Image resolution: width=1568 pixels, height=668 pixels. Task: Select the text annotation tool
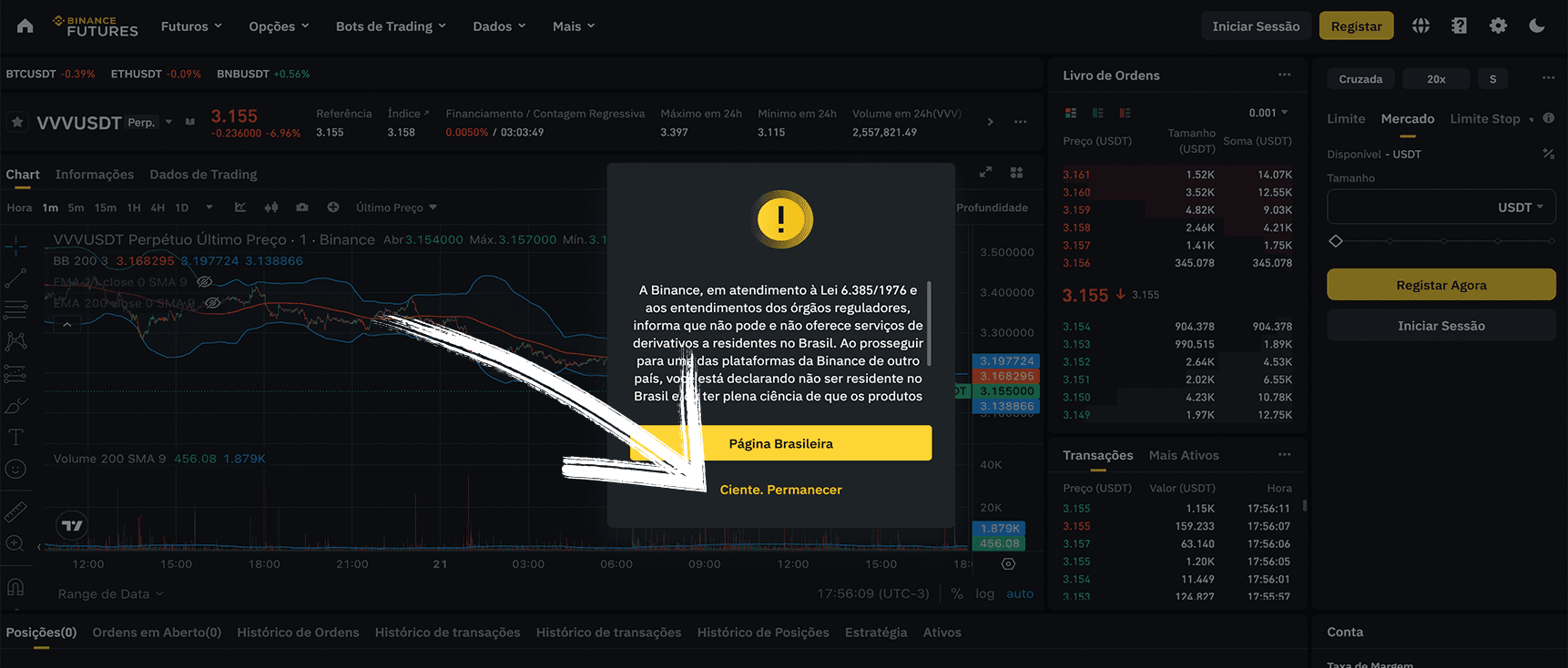(15, 437)
